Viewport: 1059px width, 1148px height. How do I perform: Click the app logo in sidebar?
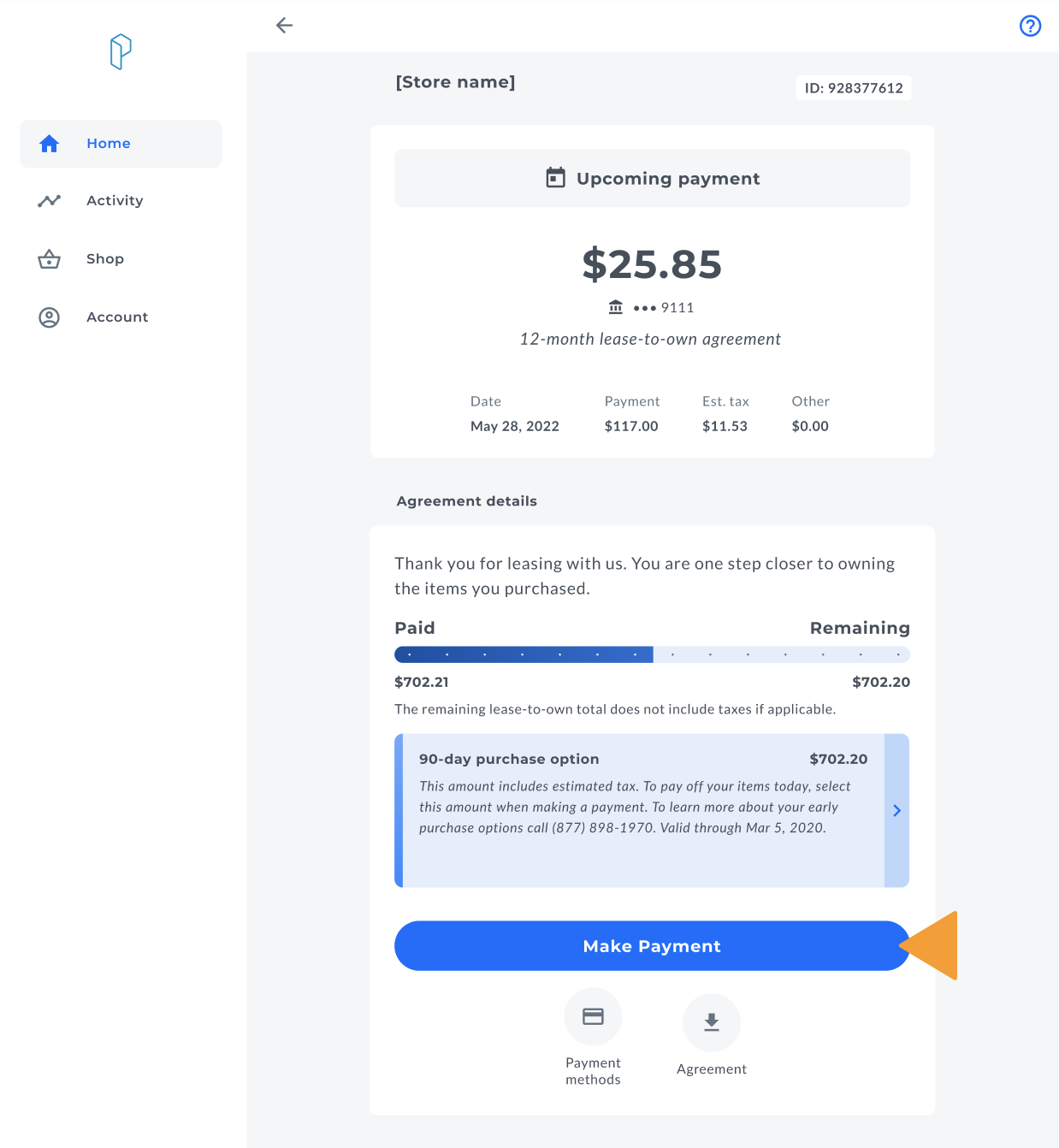pyautogui.click(x=121, y=52)
